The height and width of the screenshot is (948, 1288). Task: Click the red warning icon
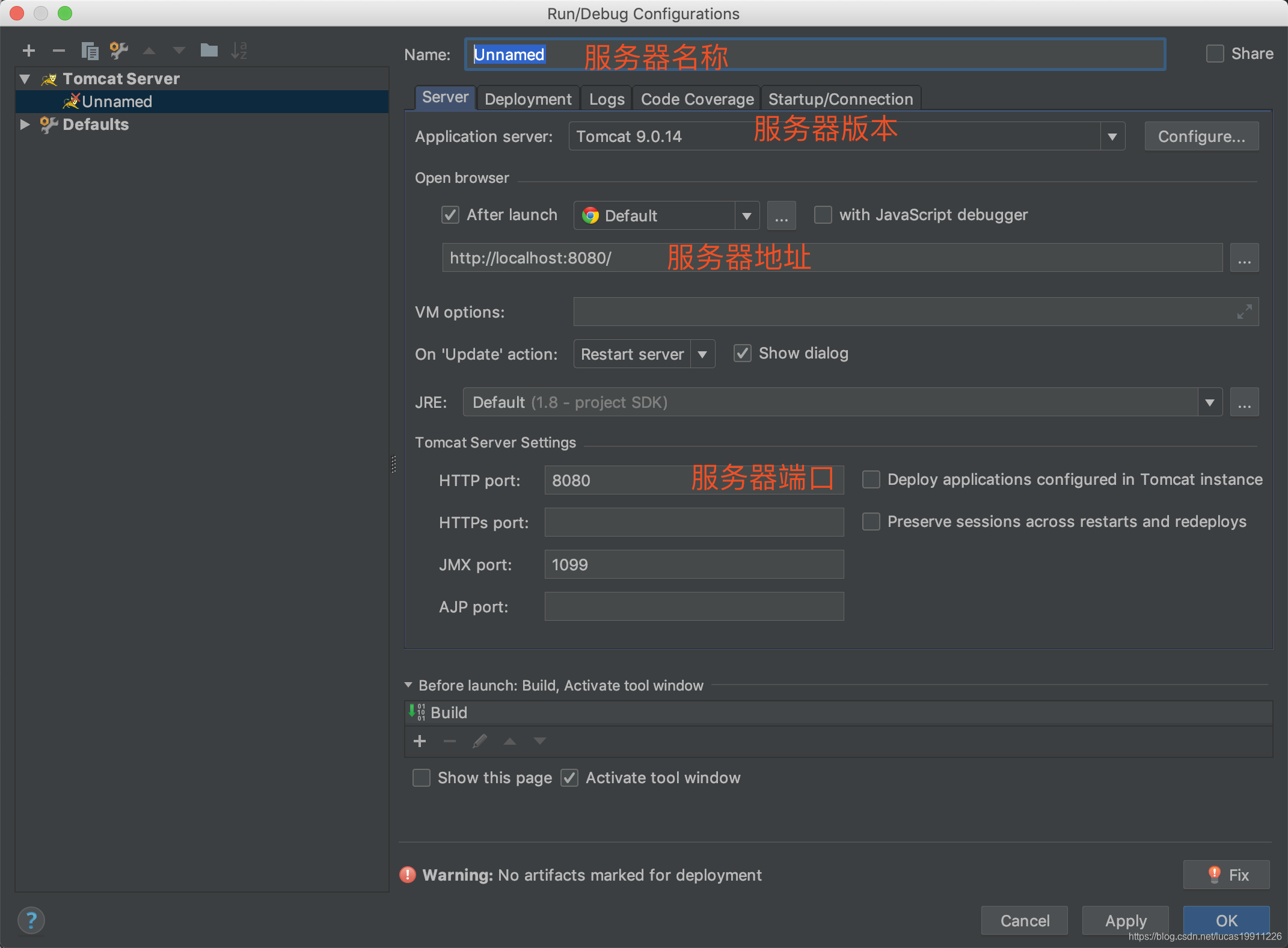(408, 875)
